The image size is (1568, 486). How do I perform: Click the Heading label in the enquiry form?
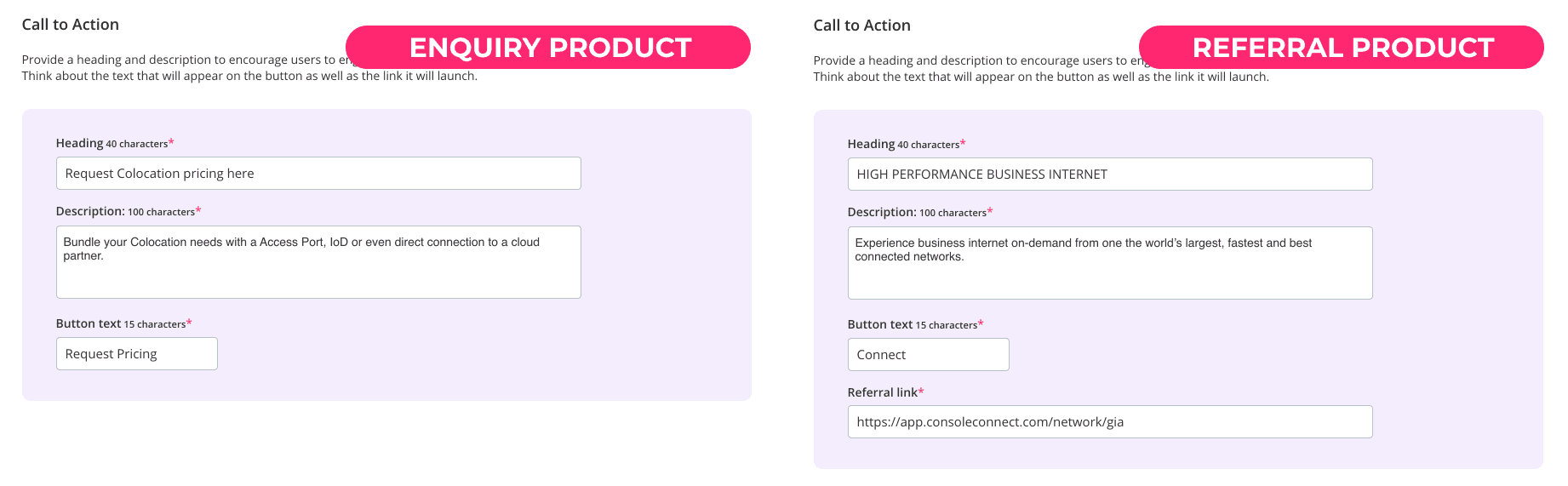79,143
